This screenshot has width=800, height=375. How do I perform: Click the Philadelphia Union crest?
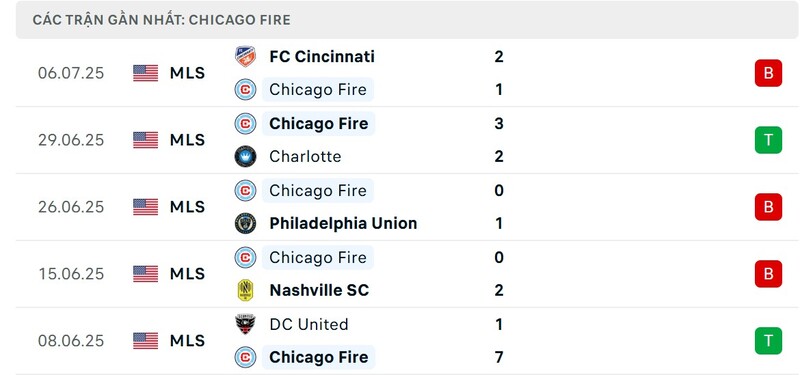245,223
